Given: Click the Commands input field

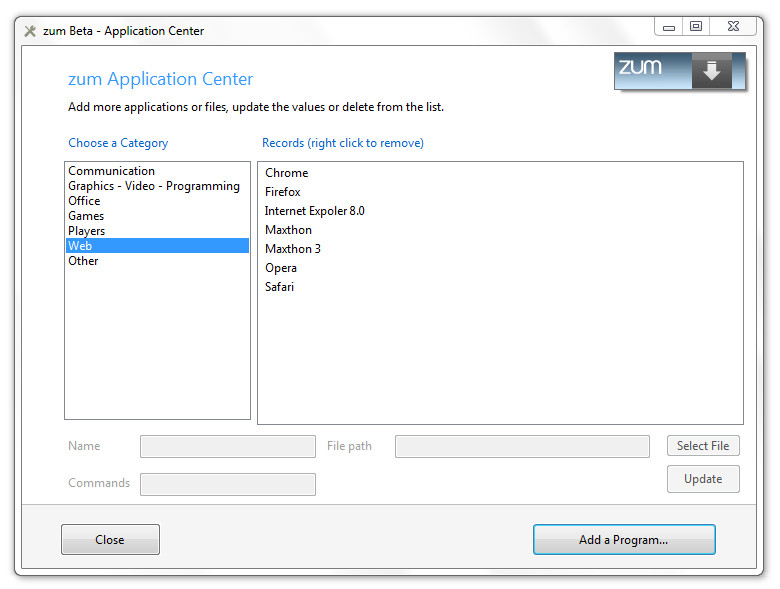Looking at the screenshot, I should 228,484.
